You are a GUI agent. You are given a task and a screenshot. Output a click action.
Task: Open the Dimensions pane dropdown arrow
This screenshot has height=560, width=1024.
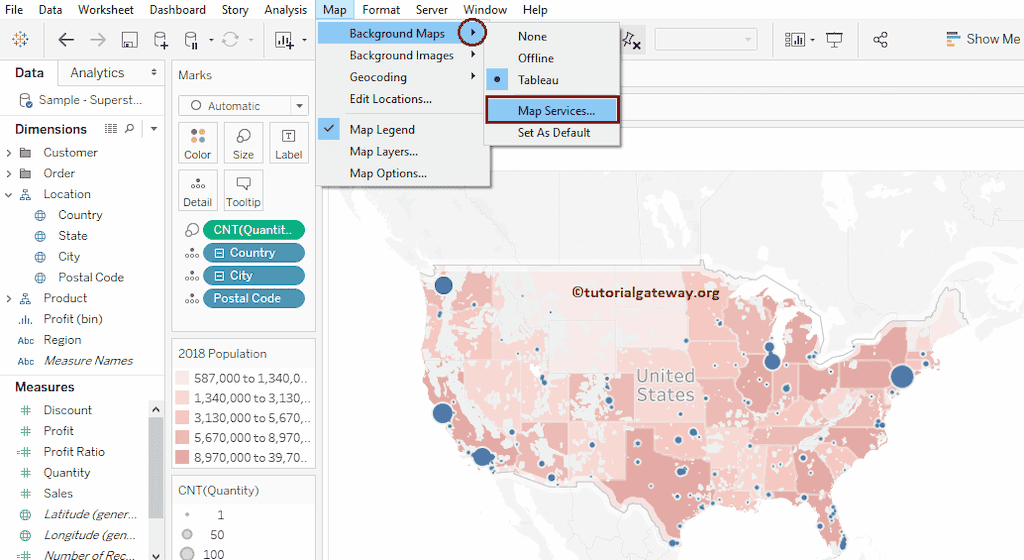(x=154, y=129)
